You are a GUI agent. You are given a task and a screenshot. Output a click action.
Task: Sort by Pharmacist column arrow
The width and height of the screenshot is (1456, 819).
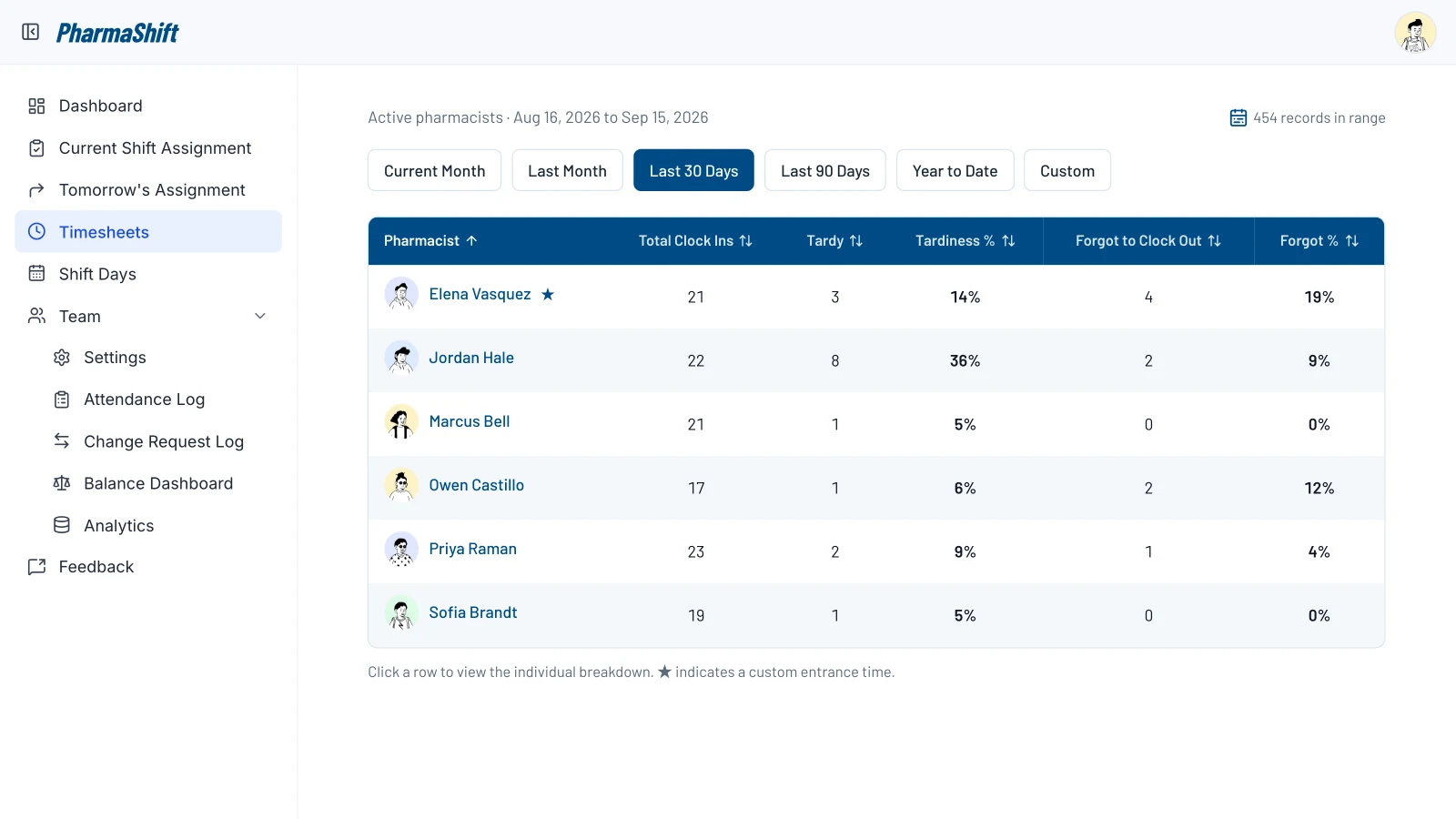coord(471,241)
